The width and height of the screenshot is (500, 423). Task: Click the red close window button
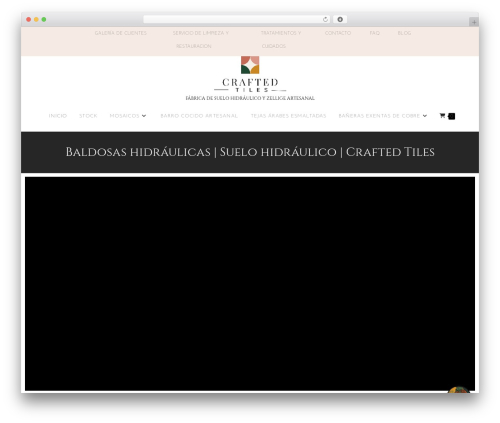(29, 20)
